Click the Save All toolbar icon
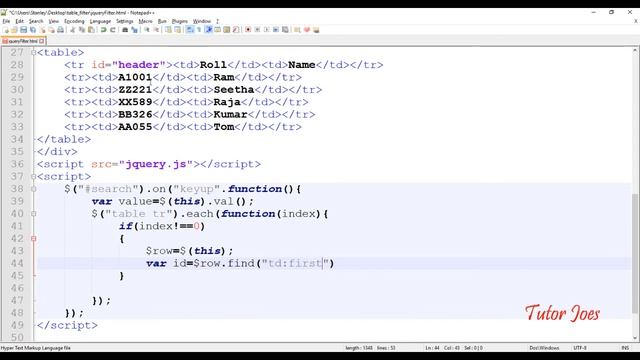 point(33,30)
